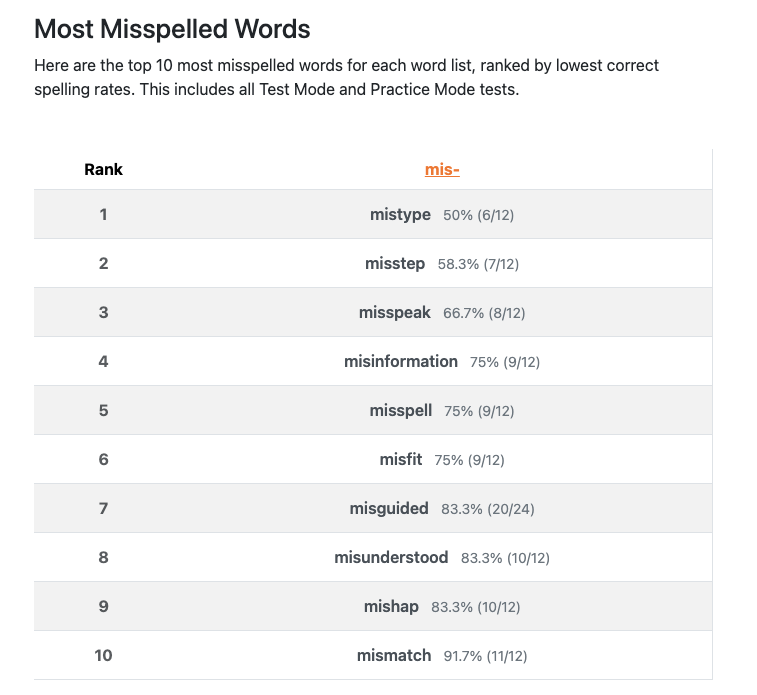The width and height of the screenshot is (757, 695).
Task: Select the word "misspeak"
Action: 395,312
